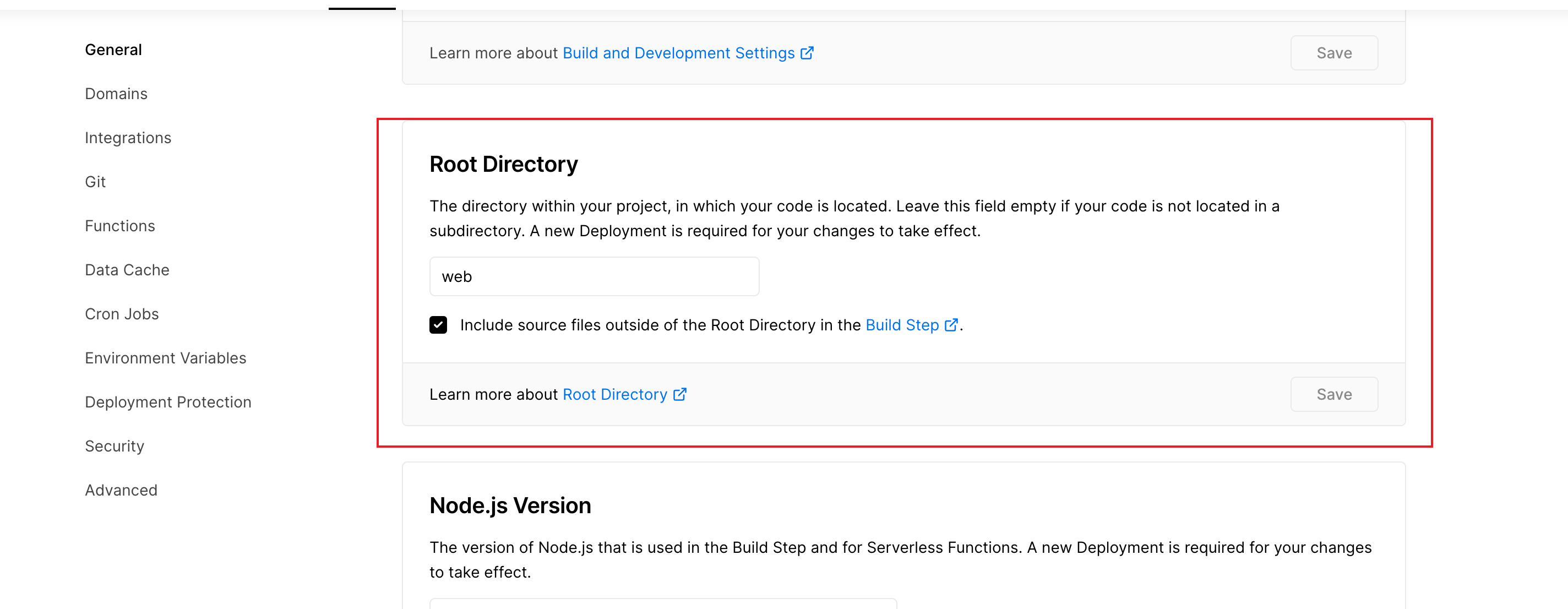Image resolution: width=1568 pixels, height=609 pixels.
Task: Open the Environment Variables section
Action: click(166, 357)
